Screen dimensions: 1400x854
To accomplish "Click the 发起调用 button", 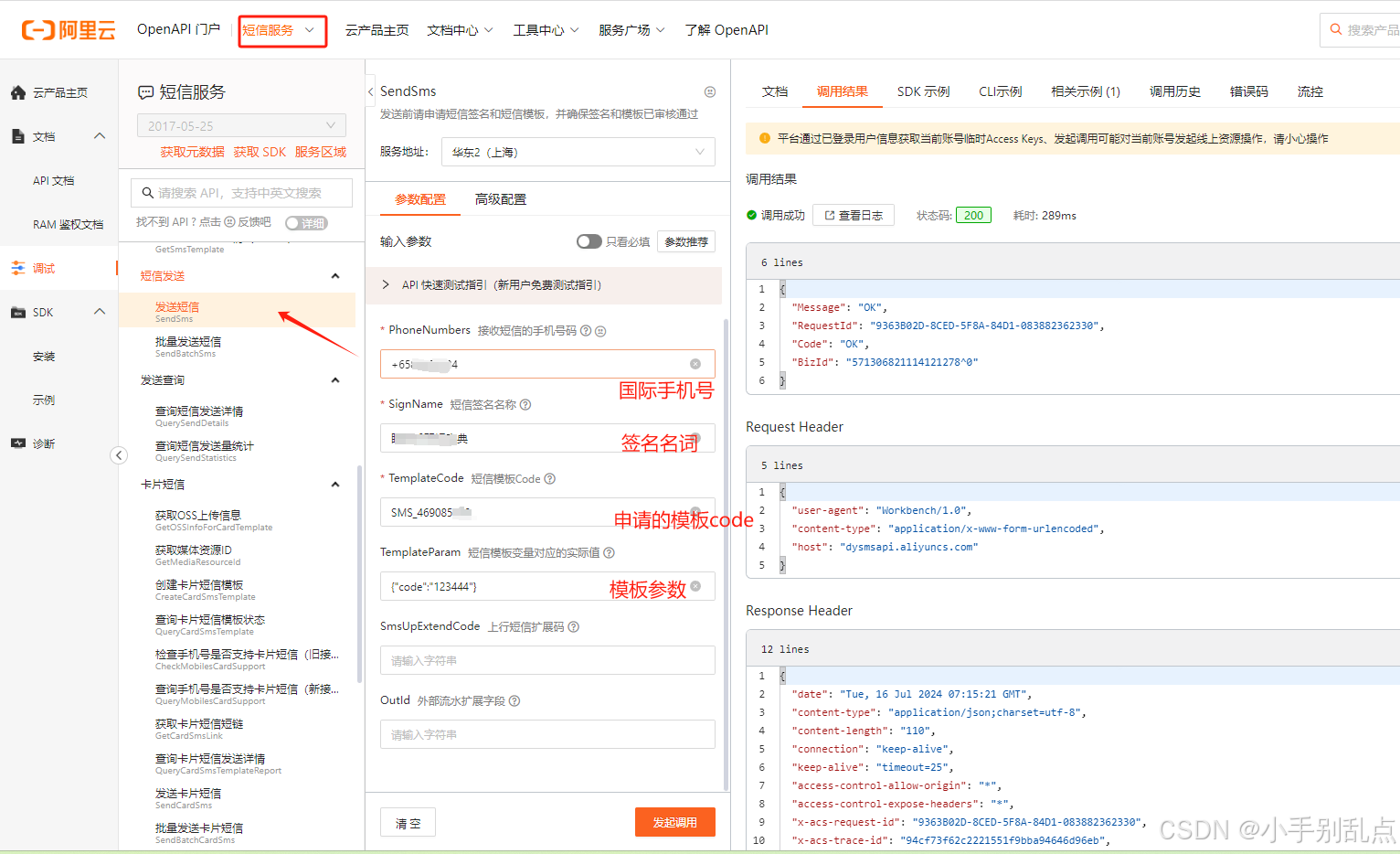I will click(x=674, y=822).
